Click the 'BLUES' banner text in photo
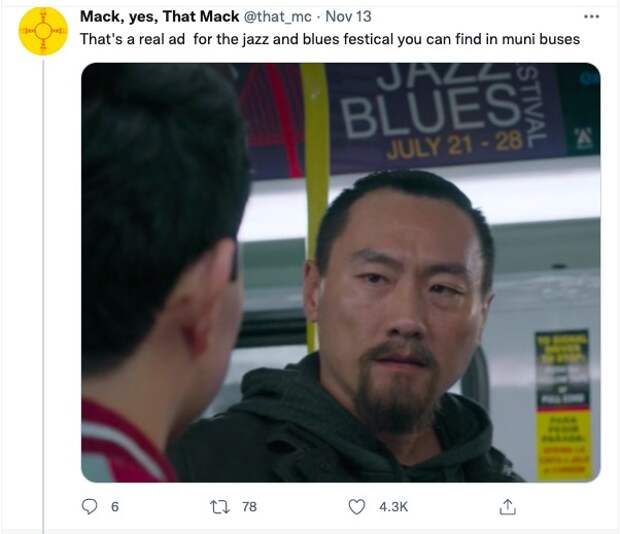 [x=429, y=111]
